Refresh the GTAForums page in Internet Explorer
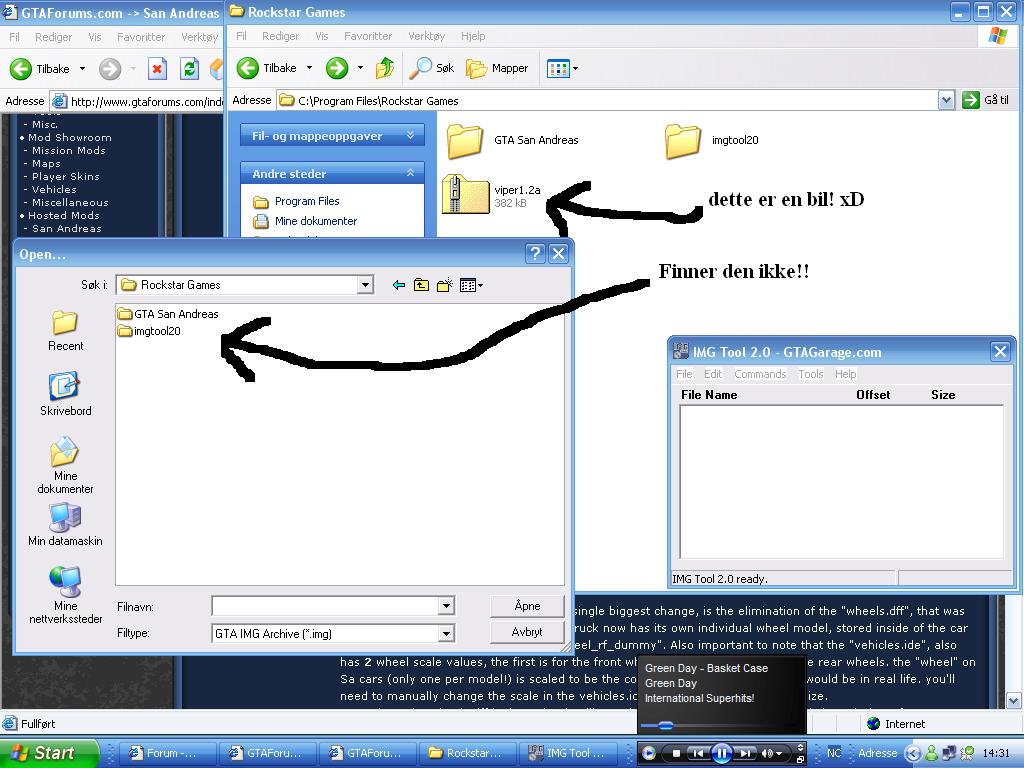 pyautogui.click(x=189, y=69)
